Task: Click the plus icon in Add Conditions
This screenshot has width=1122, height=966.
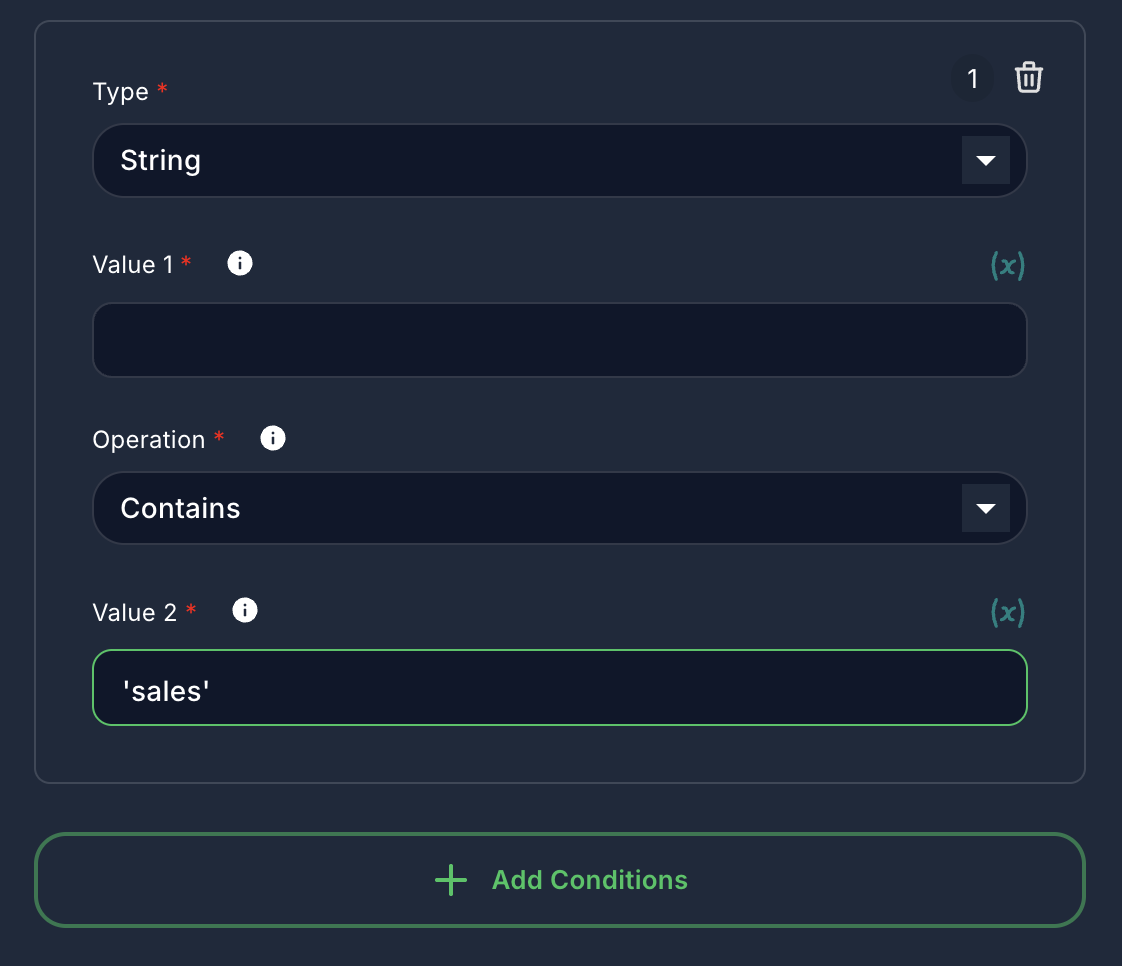Action: (x=450, y=881)
